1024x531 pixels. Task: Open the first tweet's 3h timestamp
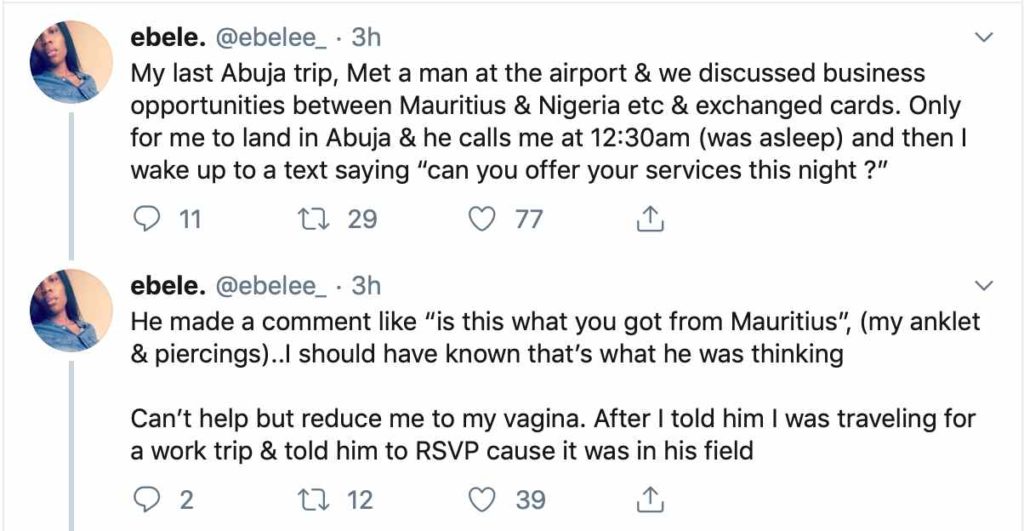click(x=366, y=38)
